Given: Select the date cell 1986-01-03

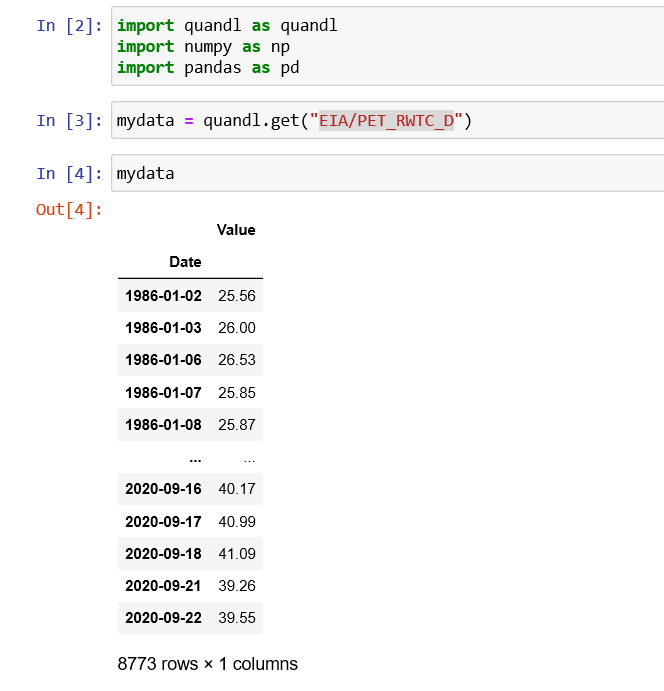Looking at the screenshot, I should coord(163,328).
